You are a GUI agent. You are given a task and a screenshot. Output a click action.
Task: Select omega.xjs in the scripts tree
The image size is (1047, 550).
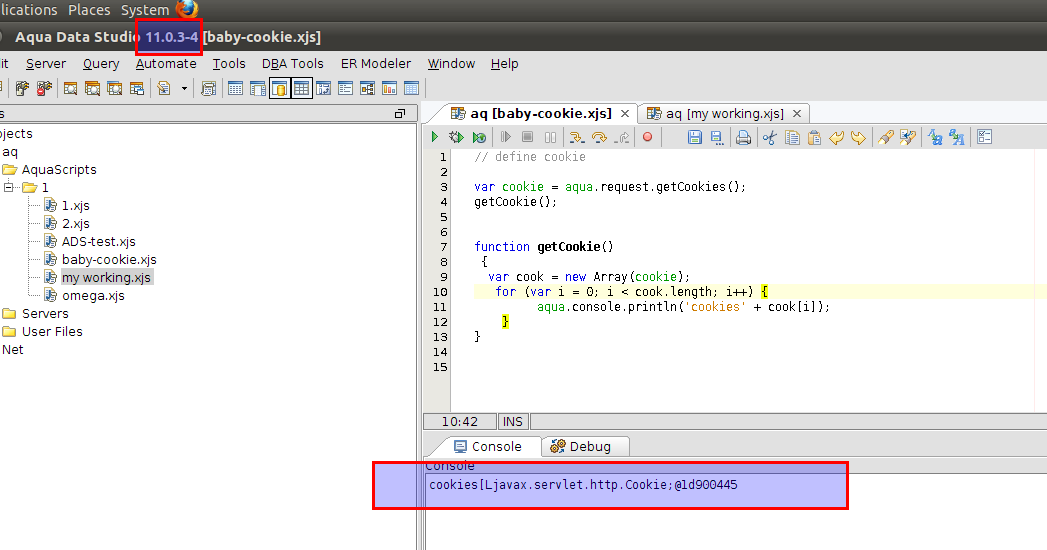pyautogui.click(x=93, y=296)
